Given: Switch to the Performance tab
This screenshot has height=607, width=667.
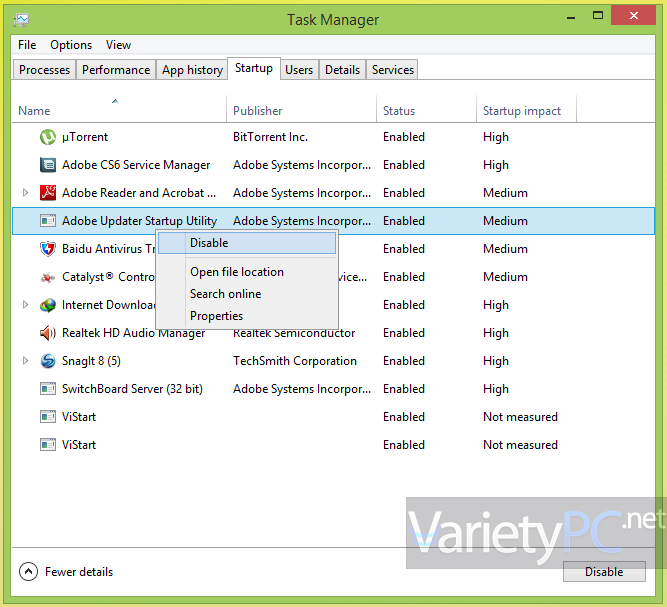Looking at the screenshot, I should pos(116,70).
